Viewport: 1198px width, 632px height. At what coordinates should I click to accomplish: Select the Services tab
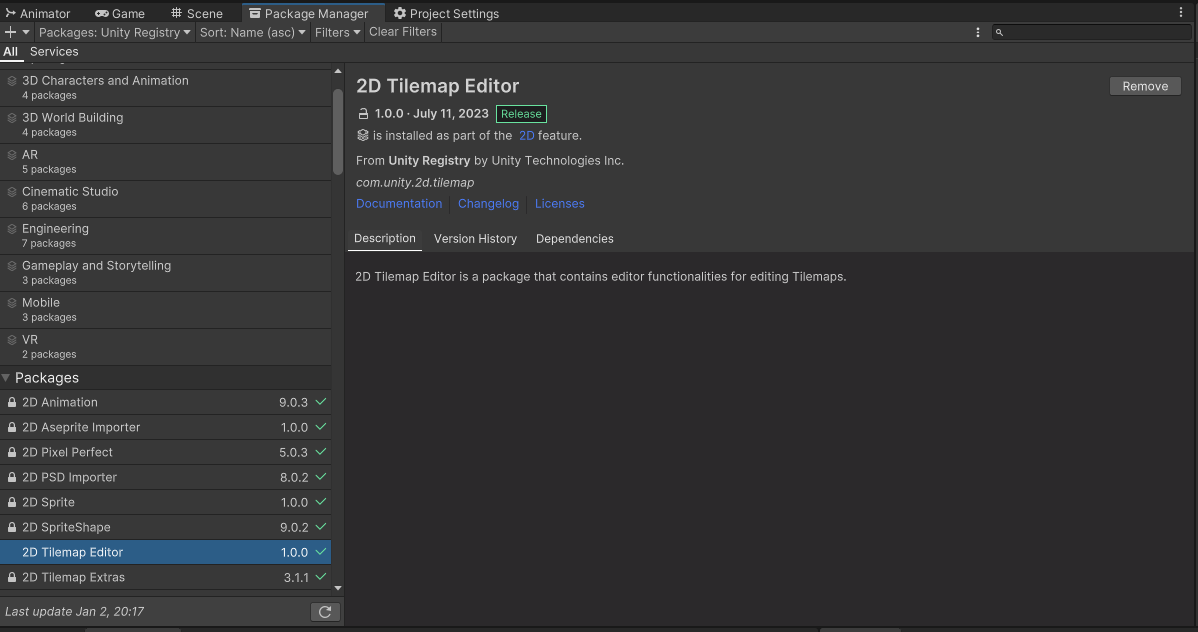click(54, 51)
